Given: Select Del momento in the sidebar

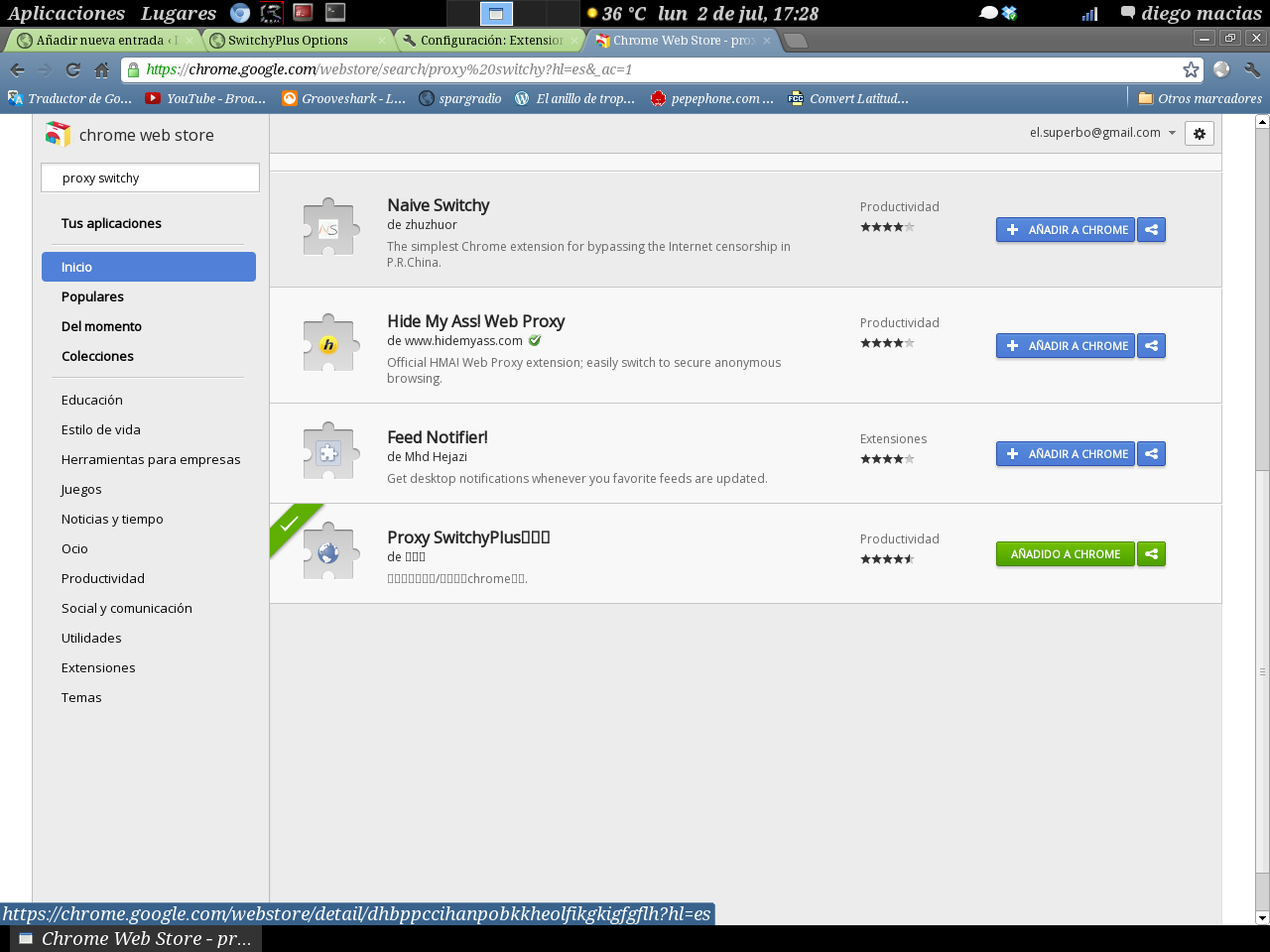Looking at the screenshot, I should [x=101, y=326].
